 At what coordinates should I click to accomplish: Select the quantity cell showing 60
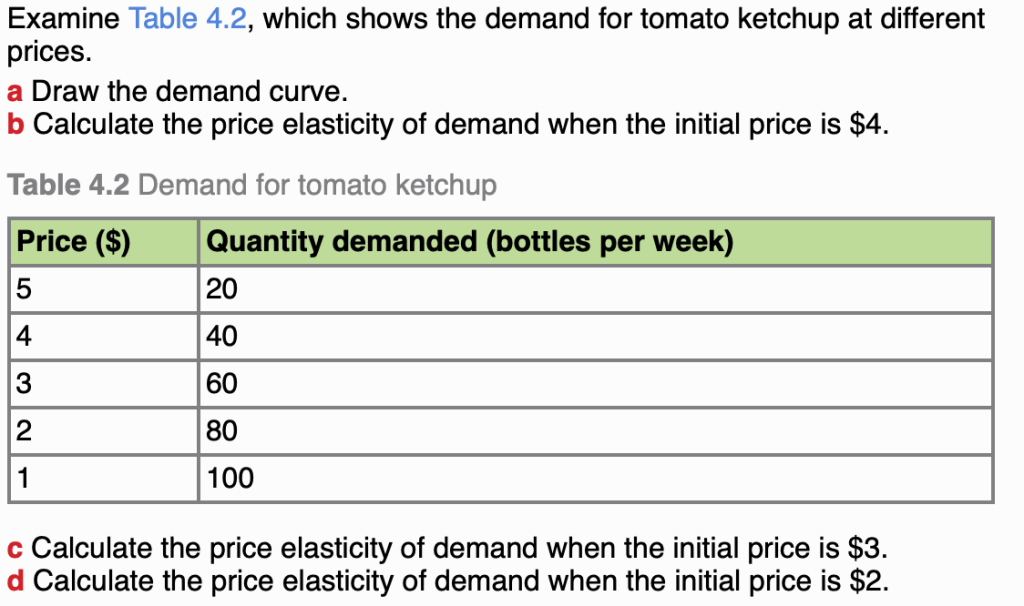222,384
